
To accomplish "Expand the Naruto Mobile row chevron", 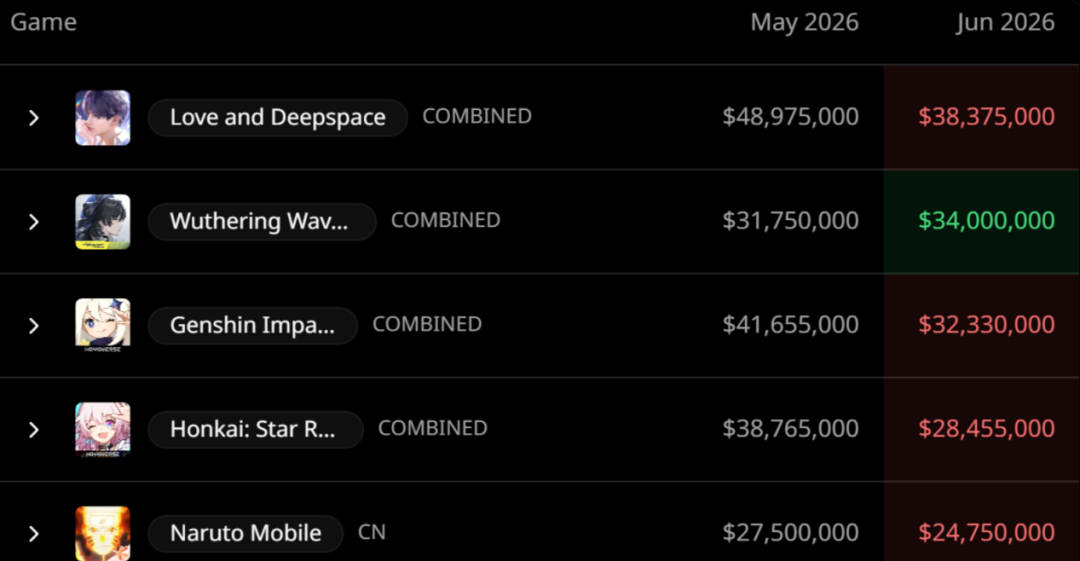I will [x=34, y=533].
